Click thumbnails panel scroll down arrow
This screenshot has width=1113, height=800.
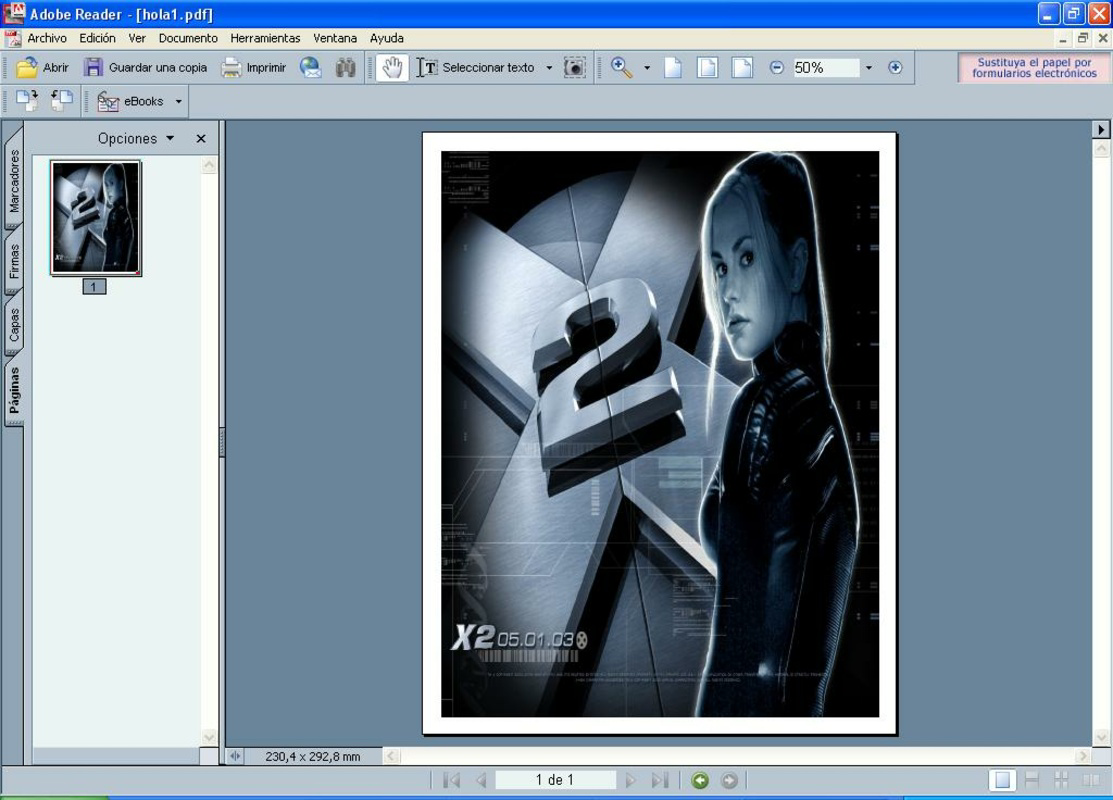209,737
